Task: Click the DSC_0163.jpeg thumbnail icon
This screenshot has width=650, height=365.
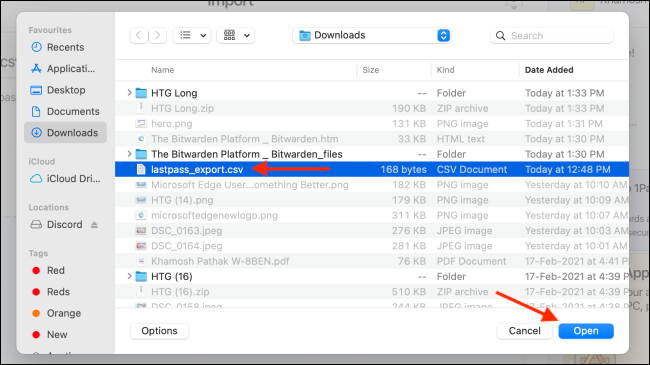Action: click(x=141, y=231)
